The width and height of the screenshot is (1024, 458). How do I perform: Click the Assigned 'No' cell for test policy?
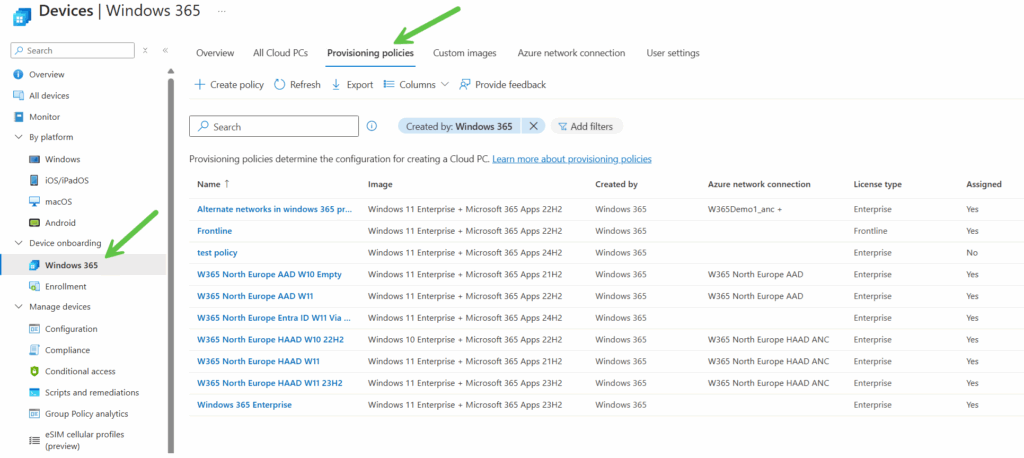(972, 252)
